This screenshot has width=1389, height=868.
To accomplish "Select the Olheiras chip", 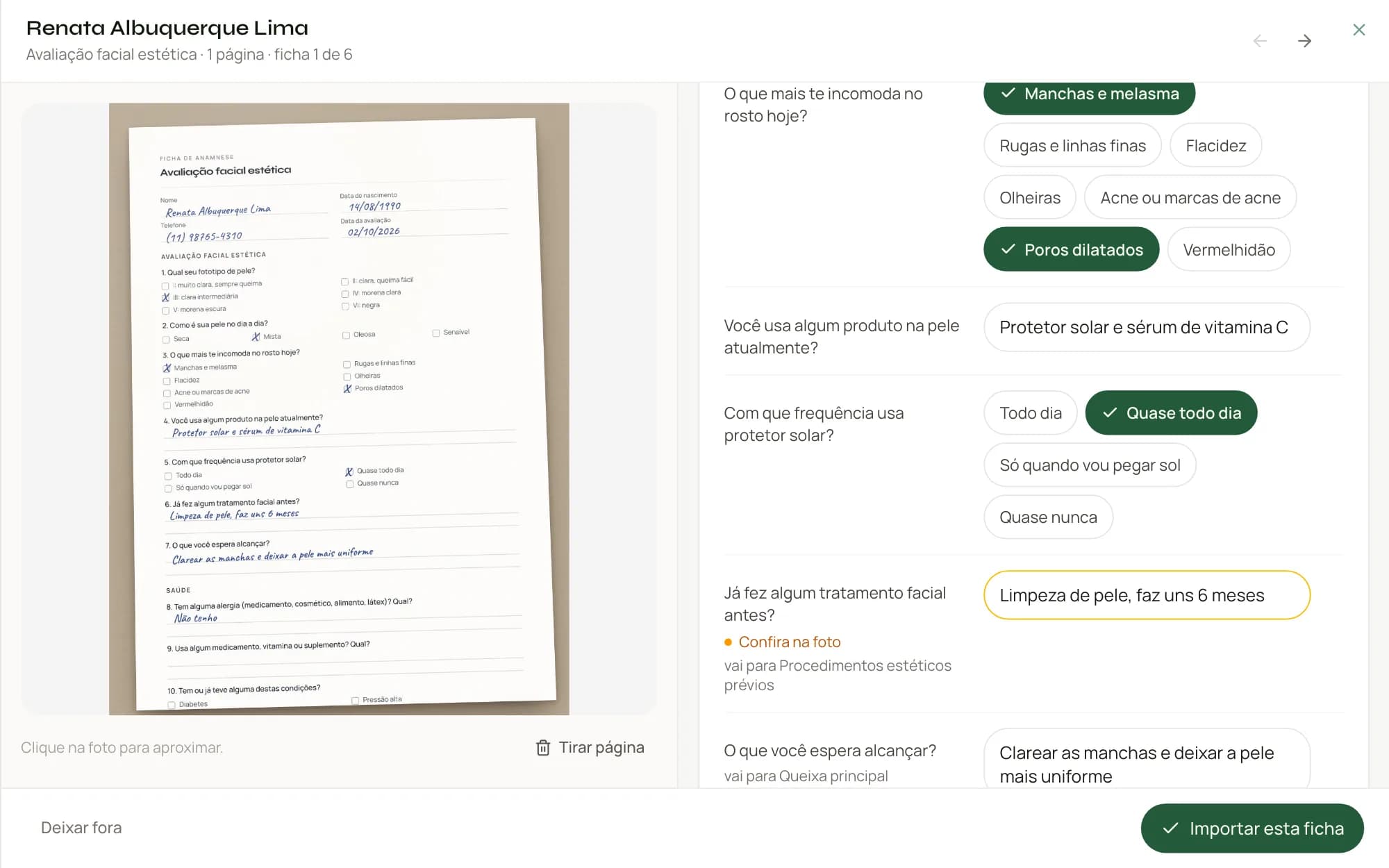I will coord(1030,198).
